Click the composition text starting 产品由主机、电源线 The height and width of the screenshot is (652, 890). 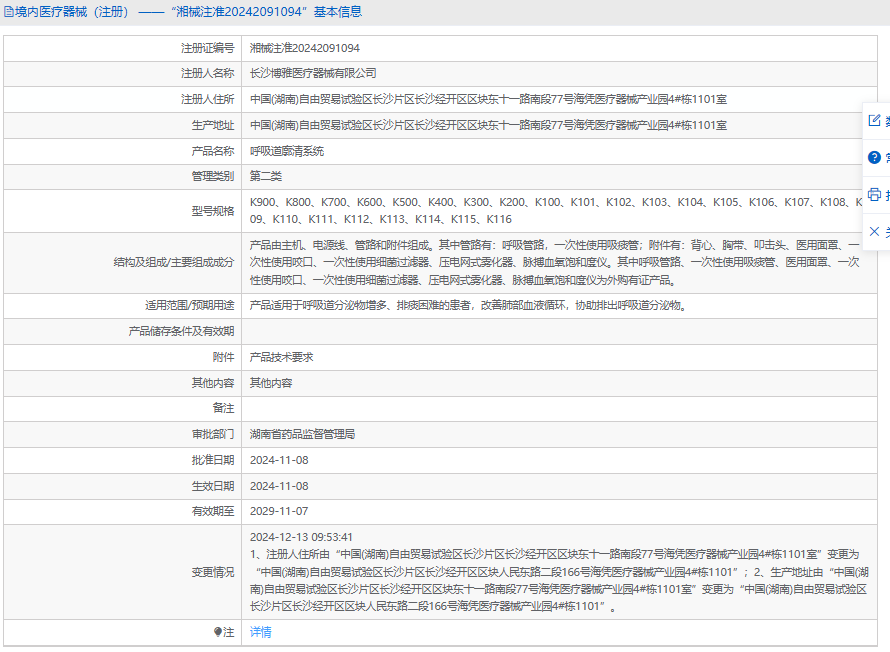555,262
